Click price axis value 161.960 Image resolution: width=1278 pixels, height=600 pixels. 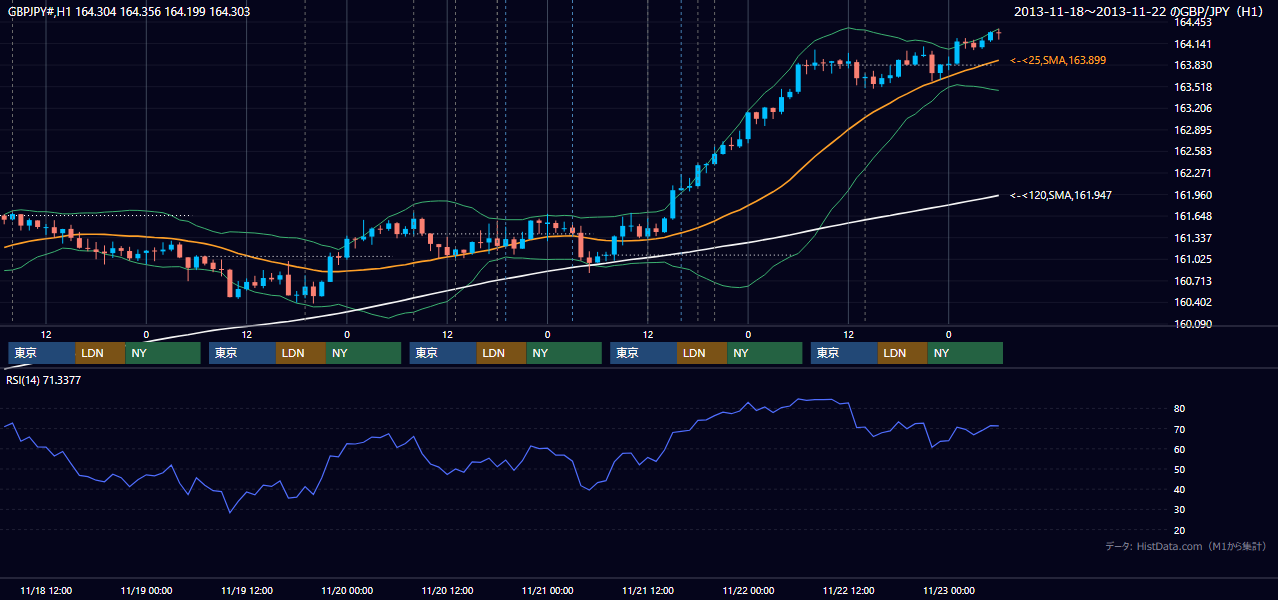pyautogui.click(x=1193, y=195)
